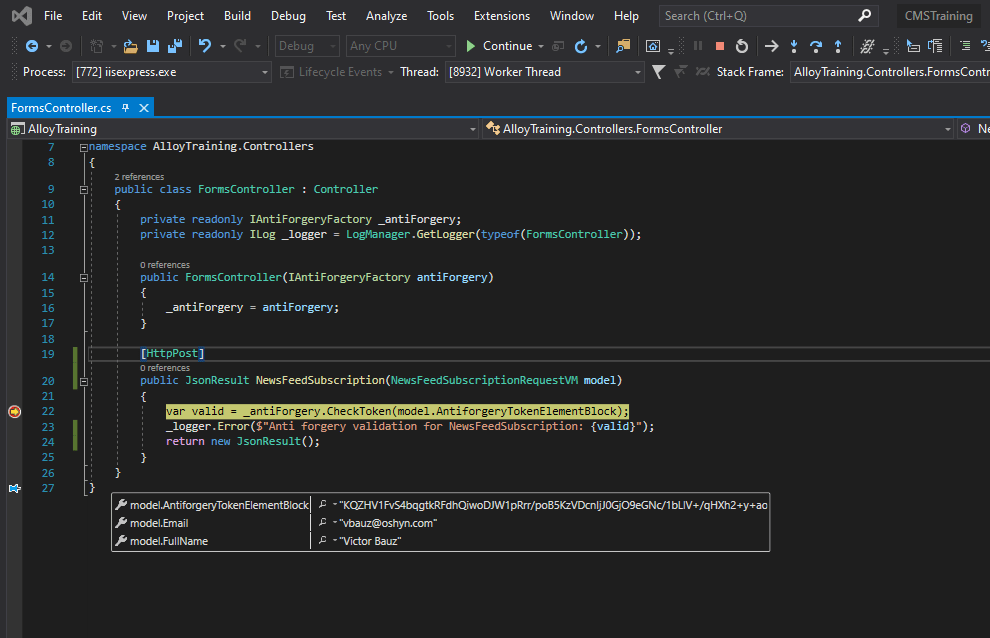Image resolution: width=990 pixels, height=638 pixels.
Task: Click the Live Visual Tree window icon
Action: coord(653,46)
